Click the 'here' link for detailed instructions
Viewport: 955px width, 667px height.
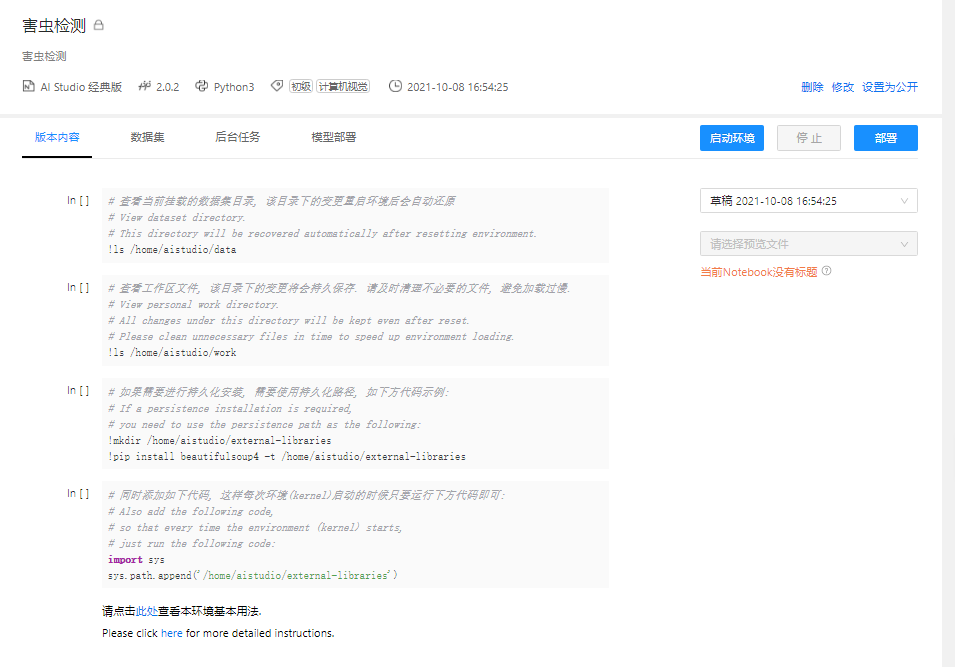click(172, 633)
